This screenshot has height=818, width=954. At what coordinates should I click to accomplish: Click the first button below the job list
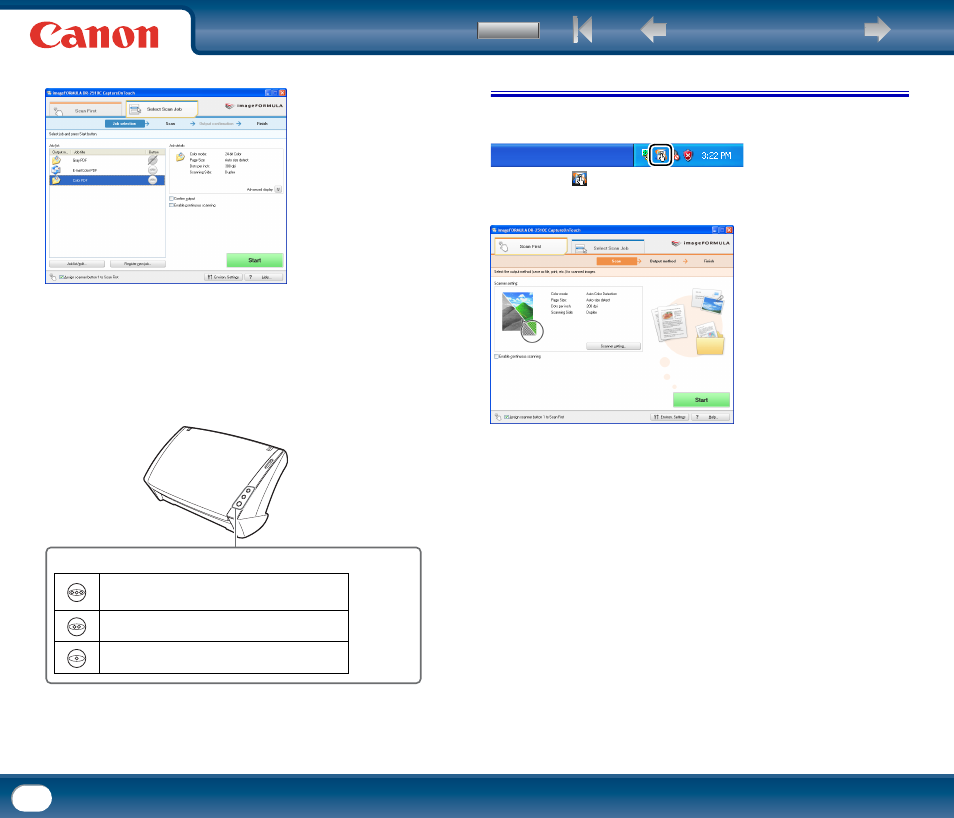pos(77,264)
